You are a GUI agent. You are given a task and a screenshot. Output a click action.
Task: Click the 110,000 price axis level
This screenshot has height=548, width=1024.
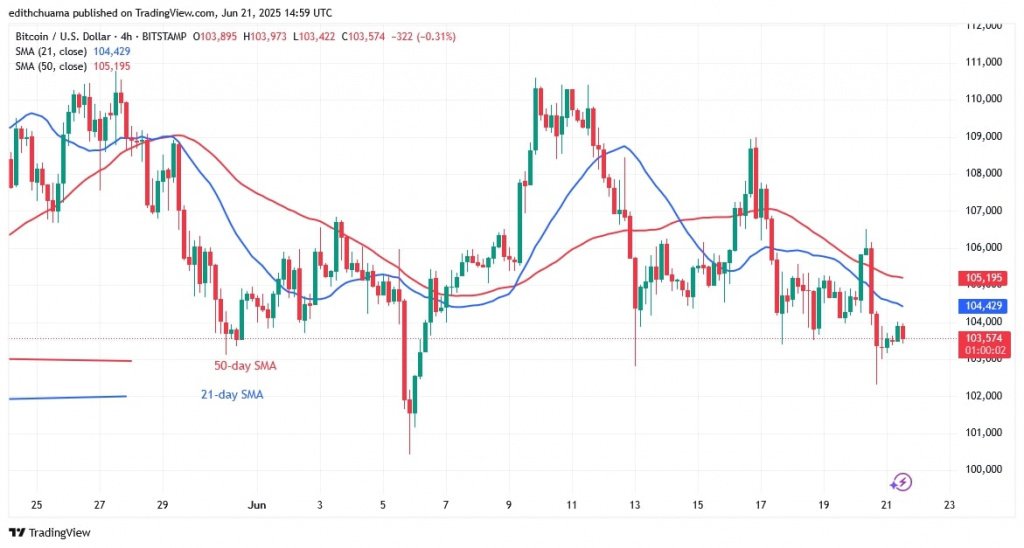[x=984, y=99]
